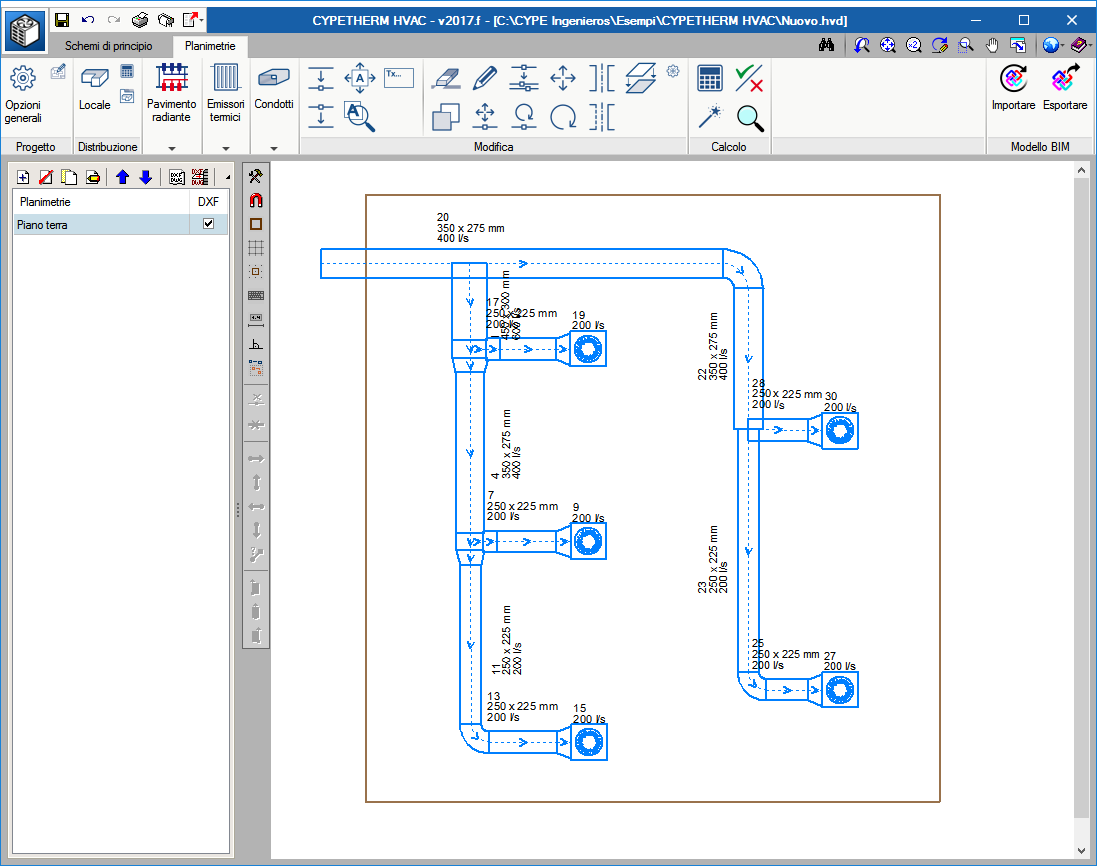The width and height of the screenshot is (1097, 866).
Task: Open Opzioni generali settings
Action: point(23,94)
